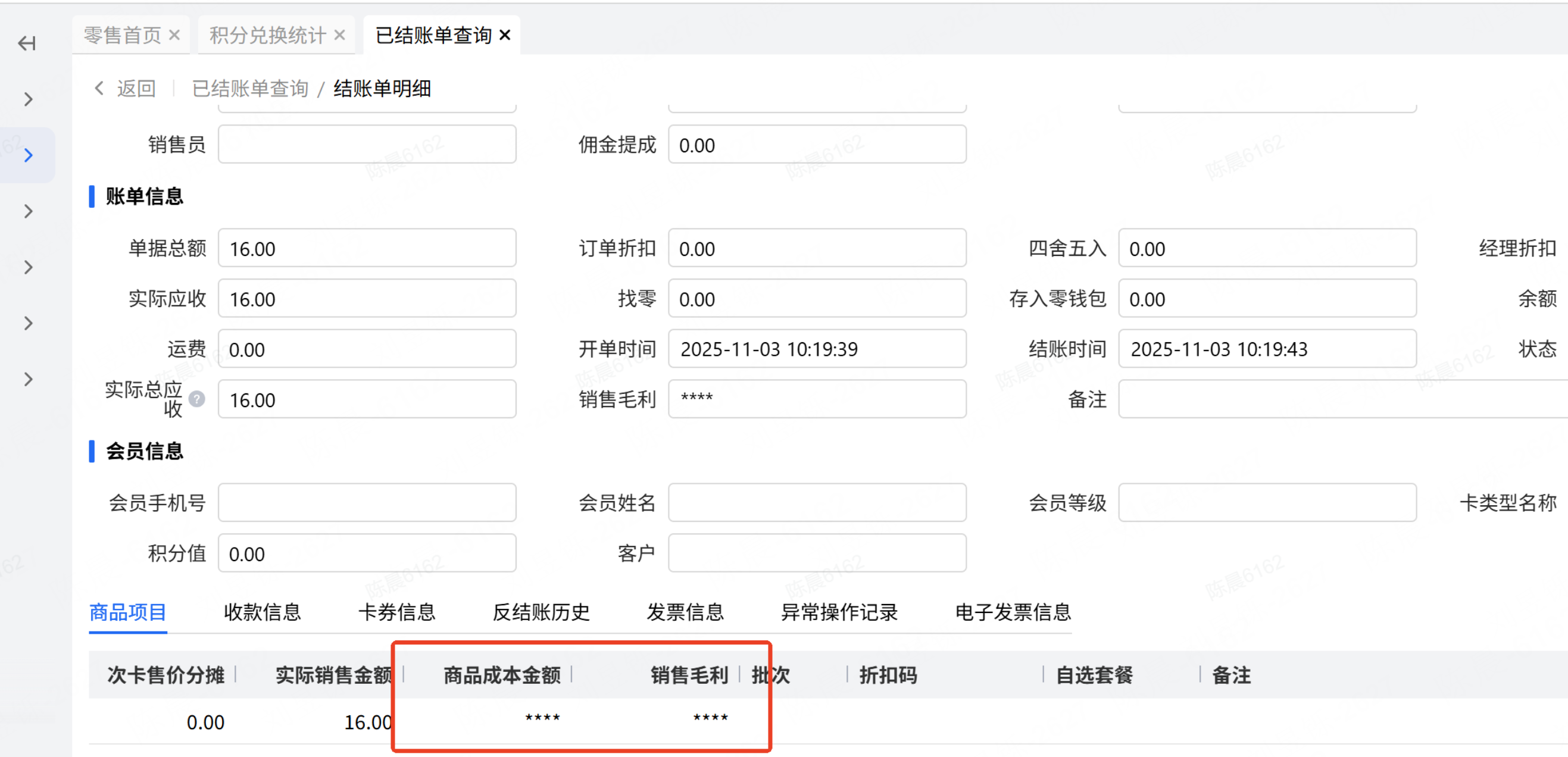Expand the highlighted blue sidebar chevron
The height and width of the screenshot is (757, 1568).
pyautogui.click(x=28, y=155)
